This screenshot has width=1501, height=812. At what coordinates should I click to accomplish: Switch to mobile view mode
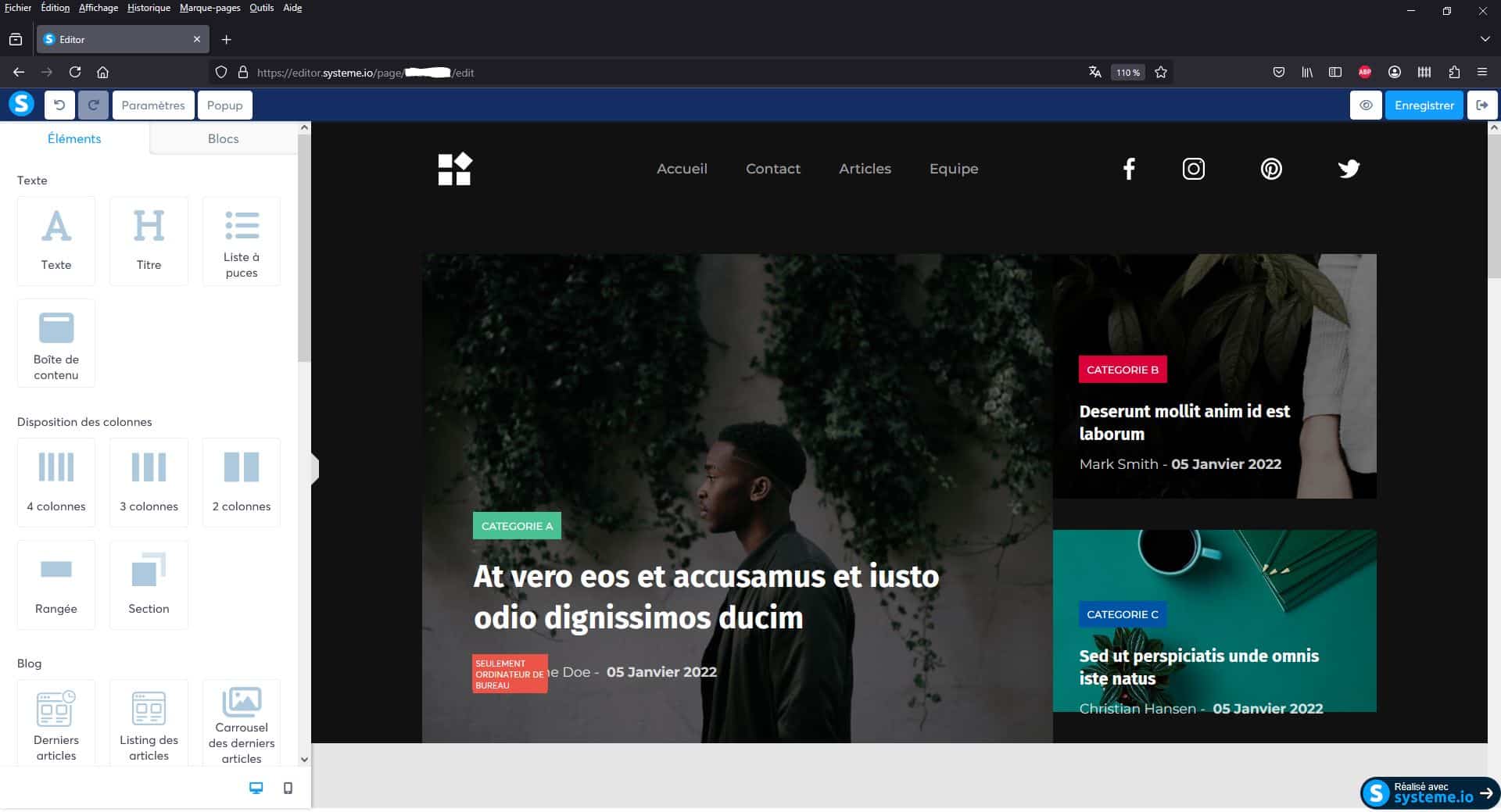288,788
